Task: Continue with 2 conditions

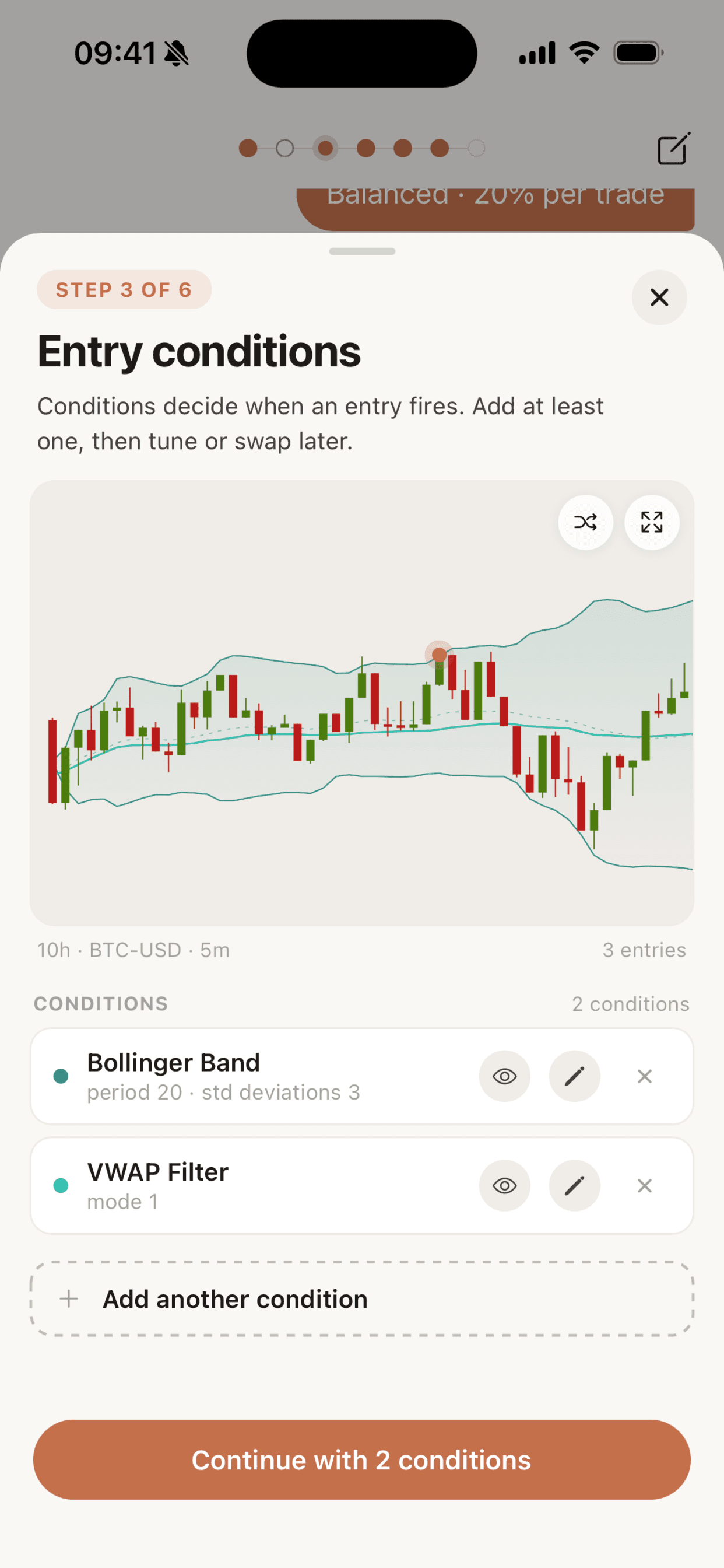Action: 362,1460
